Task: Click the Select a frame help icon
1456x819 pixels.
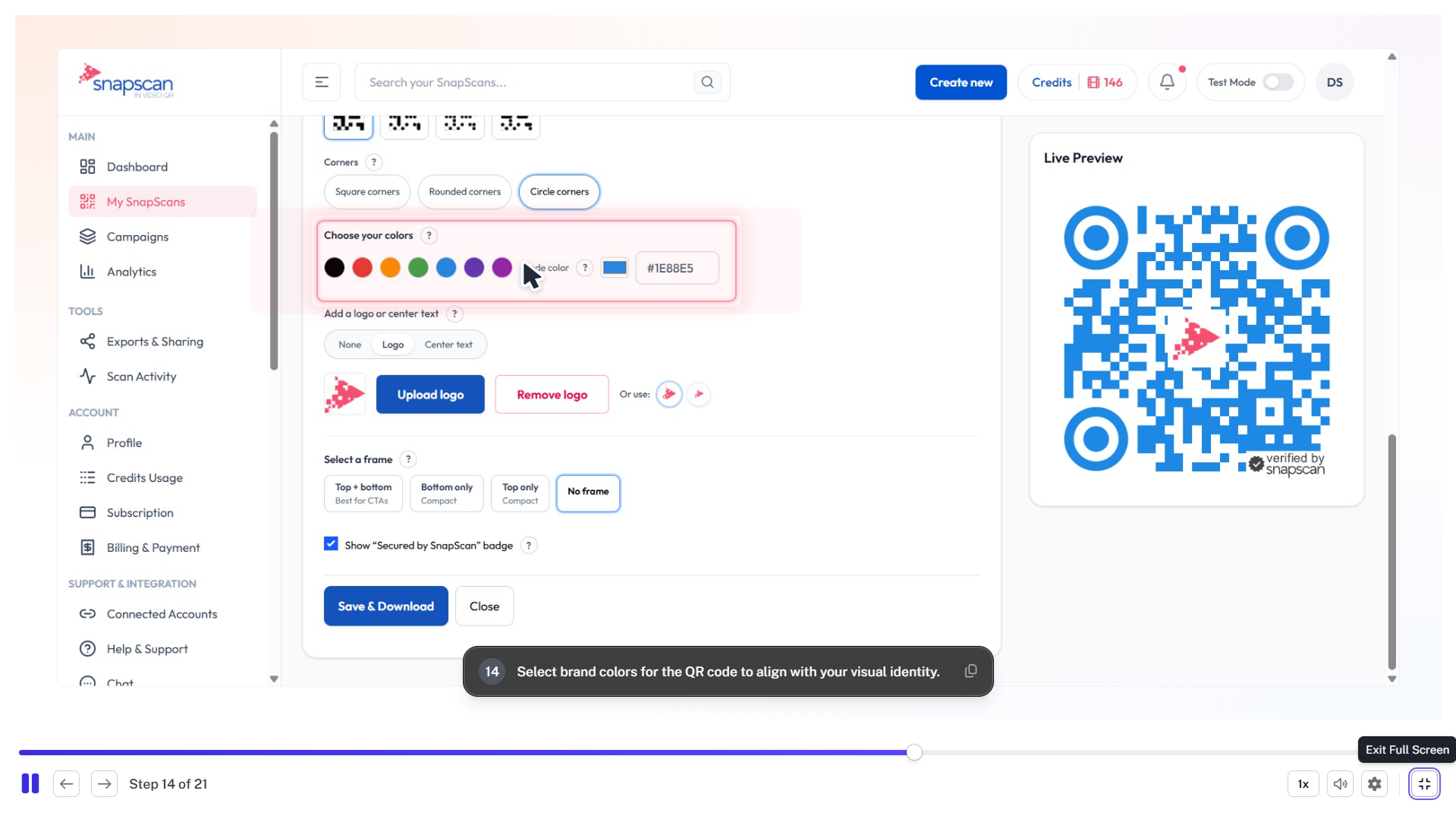Action: pyautogui.click(x=408, y=460)
